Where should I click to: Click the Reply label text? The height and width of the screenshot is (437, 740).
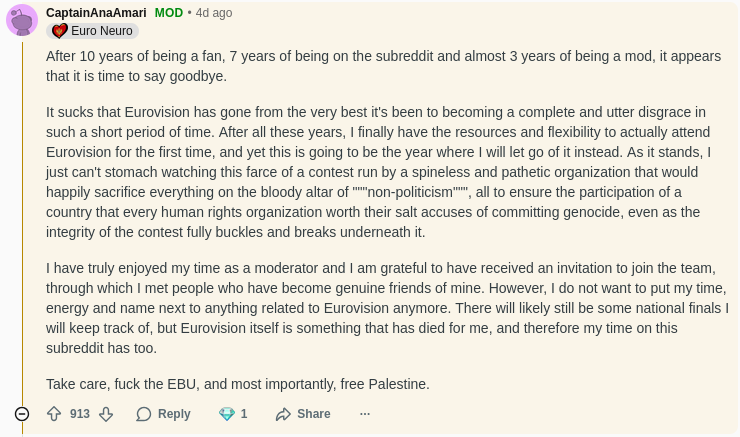[x=174, y=414]
